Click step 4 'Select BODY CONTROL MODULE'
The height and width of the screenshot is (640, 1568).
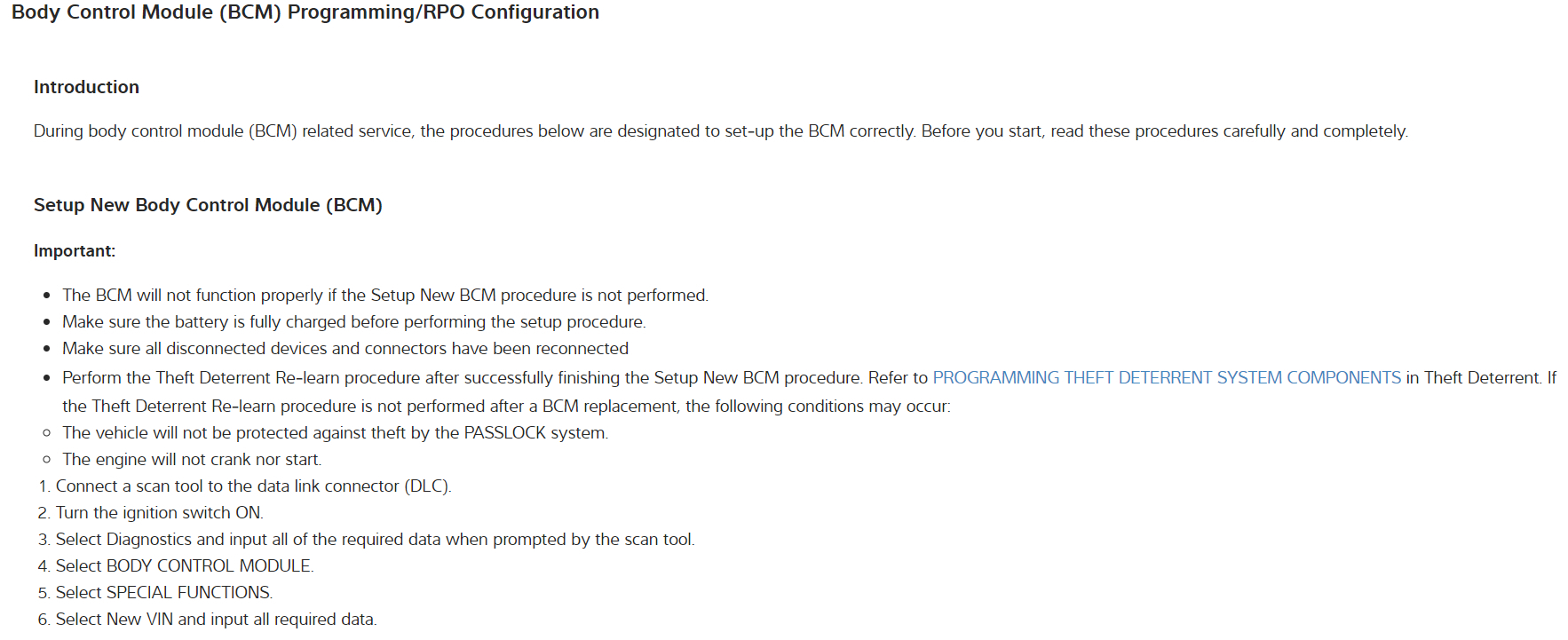[x=185, y=566]
